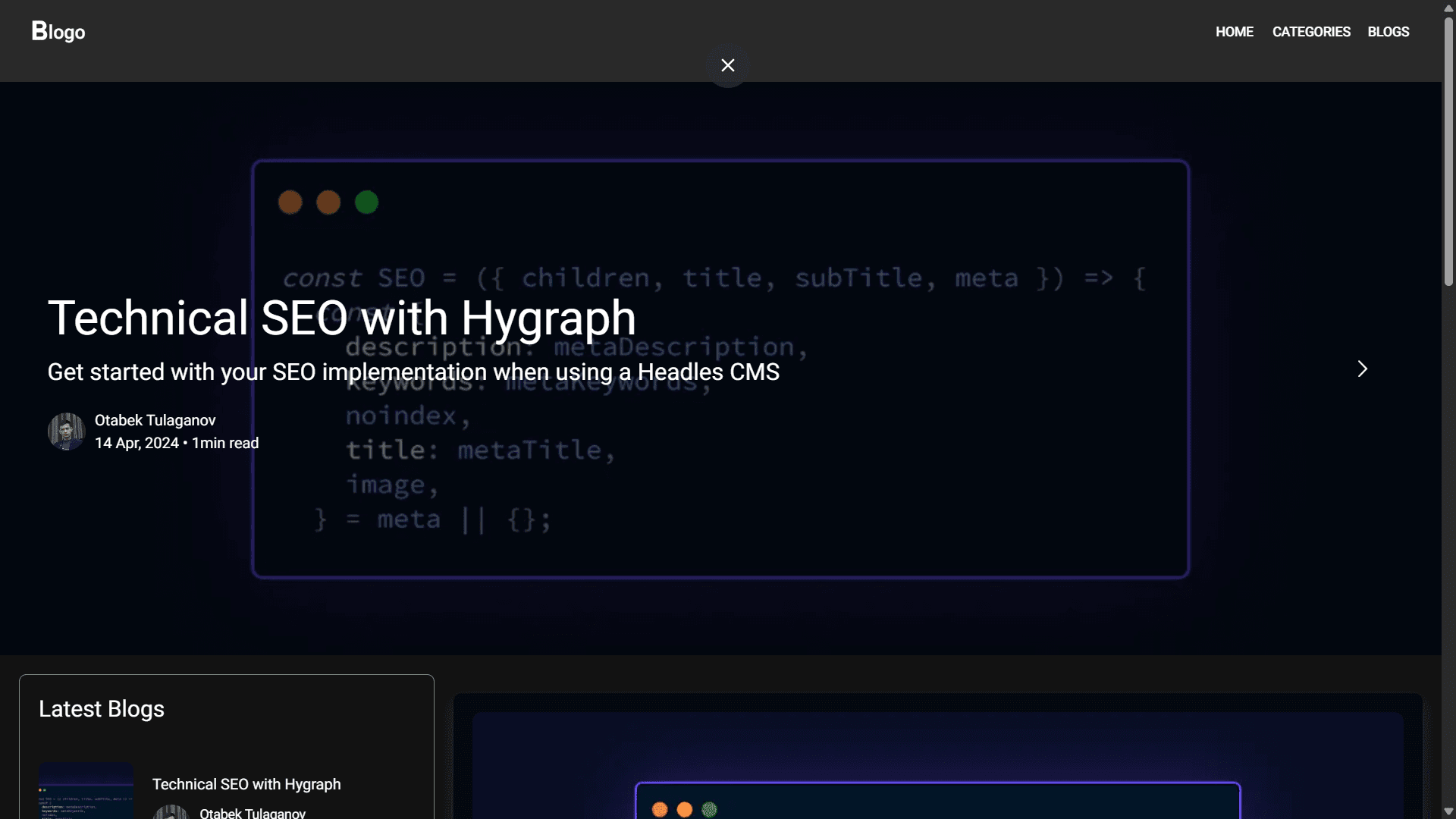The height and width of the screenshot is (819, 1456).
Task: Click the Blogo site logo
Action: pos(57,31)
